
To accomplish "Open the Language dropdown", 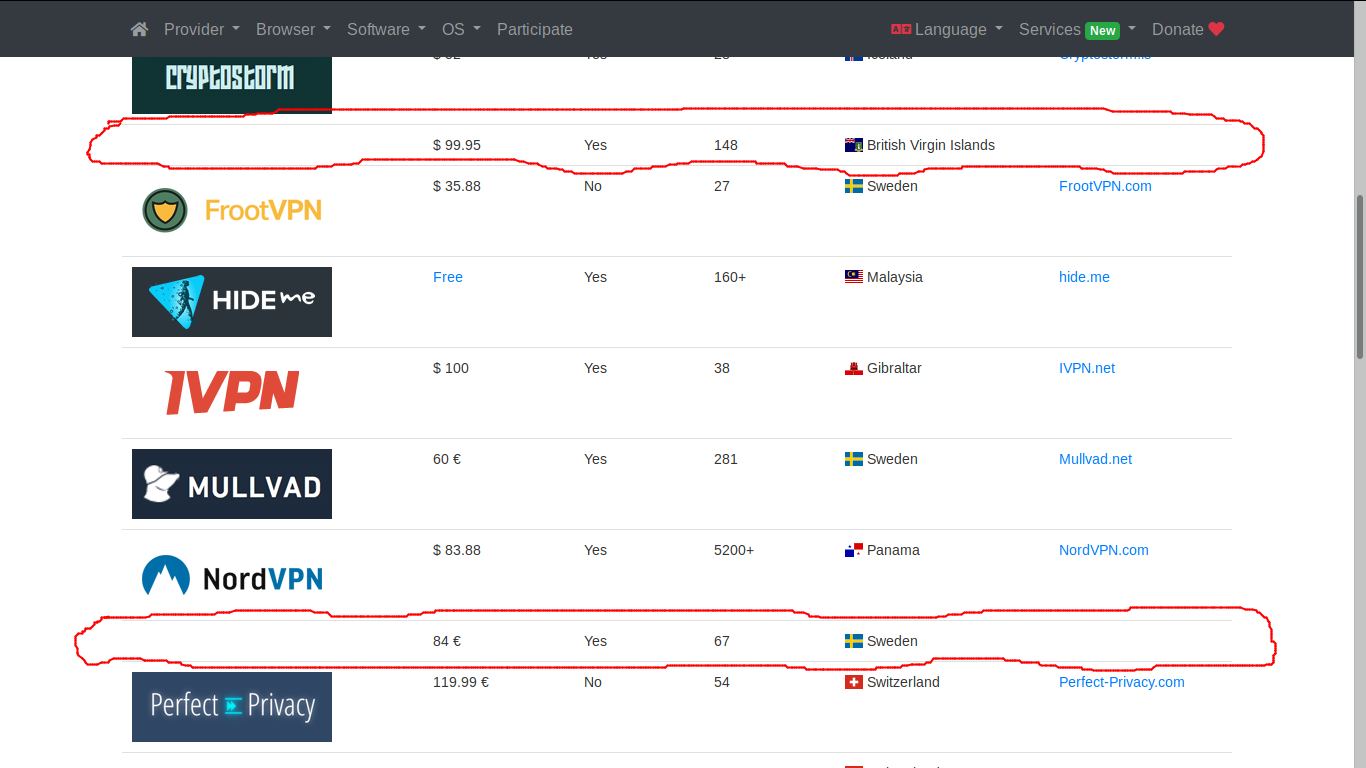I will click(947, 29).
